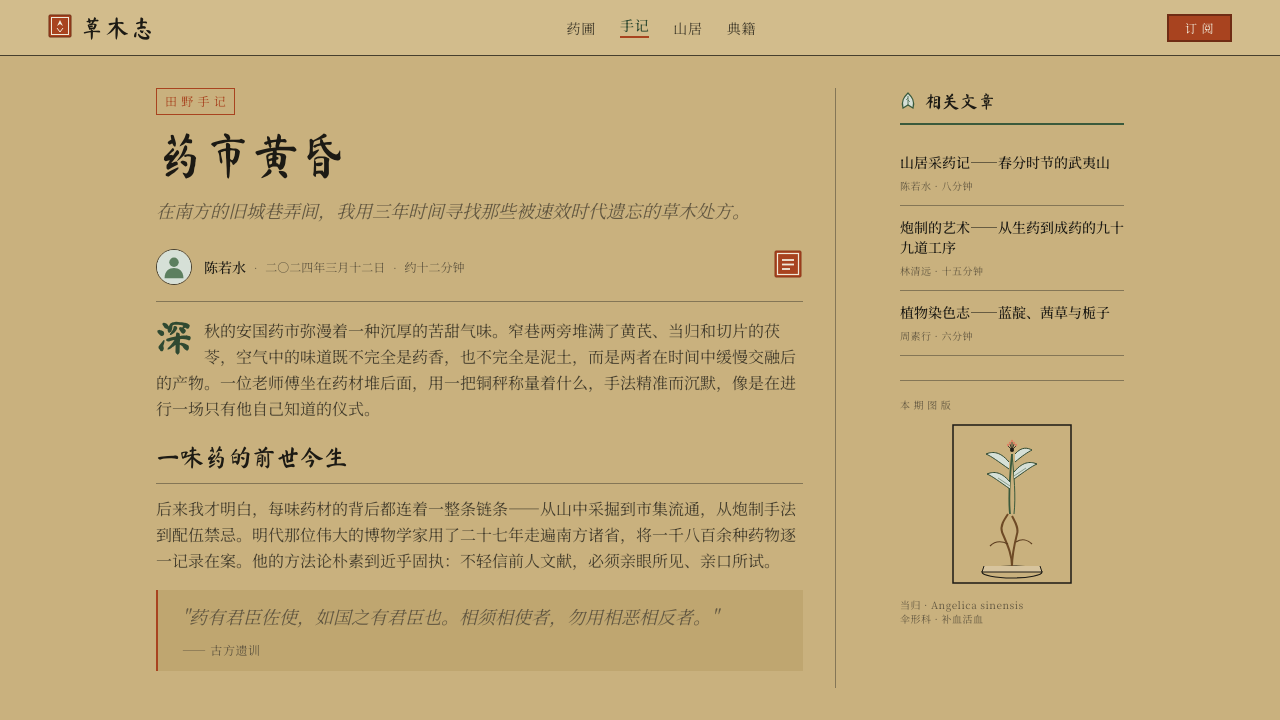Click caption 当归 · Angelica sinensis
Viewport: 1280px width, 720px height.
(962, 605)
